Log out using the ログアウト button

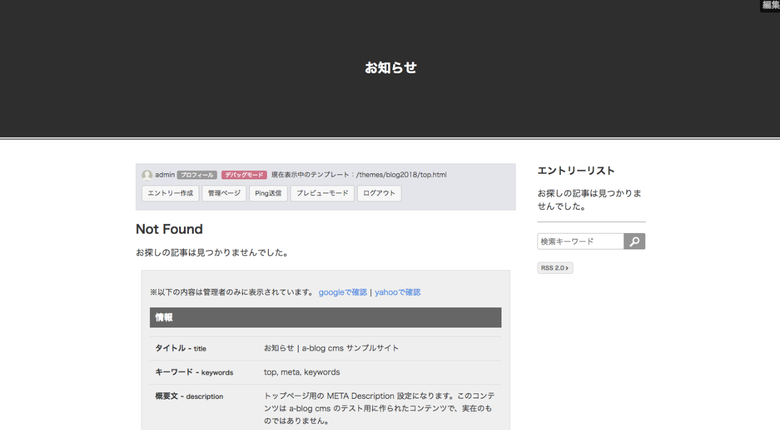379,193
